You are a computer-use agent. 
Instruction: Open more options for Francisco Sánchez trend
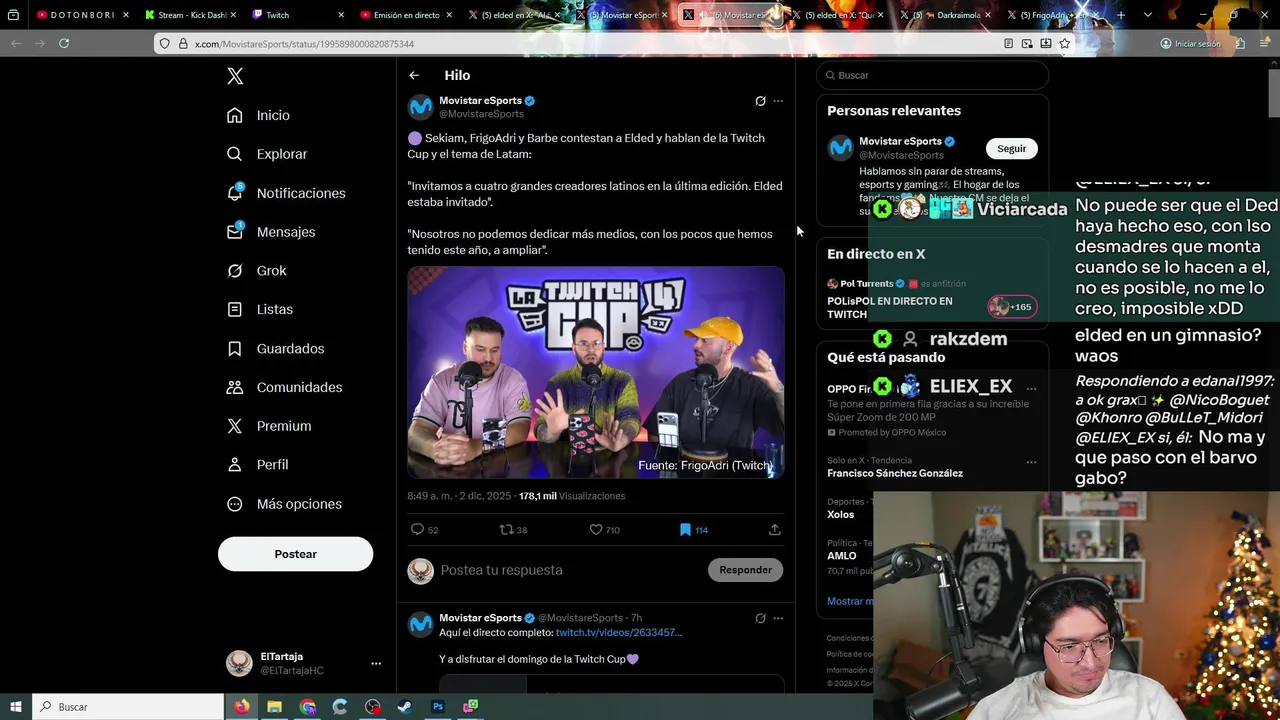tap(1031, 461)
